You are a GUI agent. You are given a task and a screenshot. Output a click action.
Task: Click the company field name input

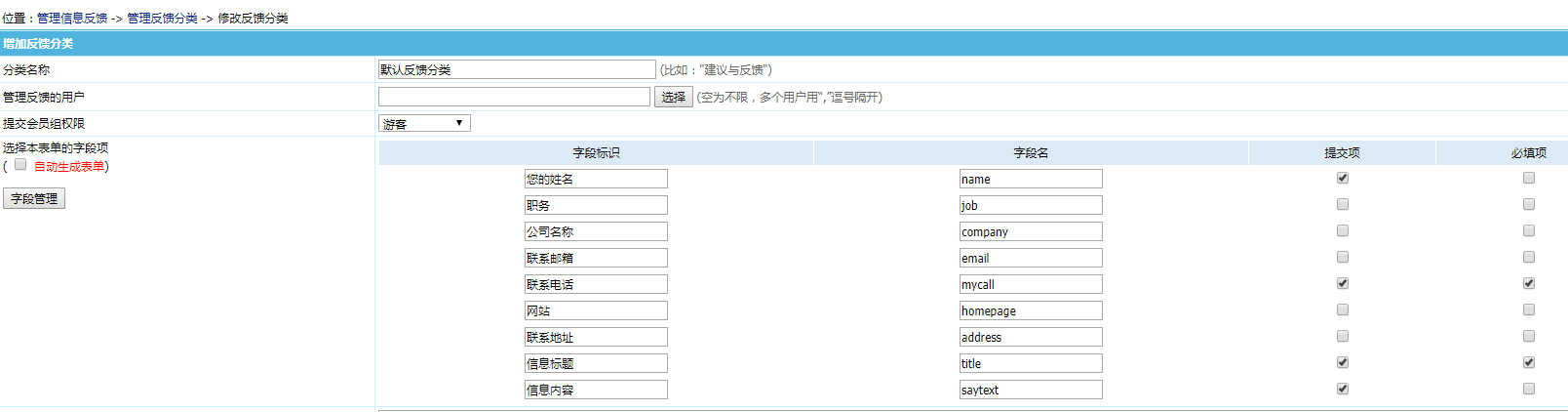point(1031,231)
